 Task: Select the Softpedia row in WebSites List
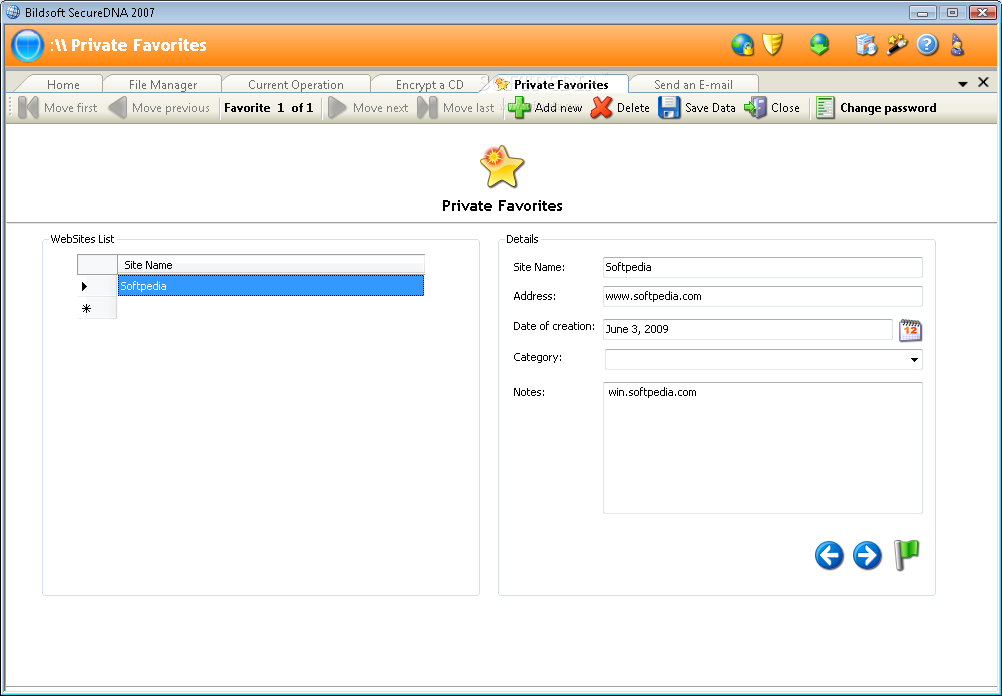270,286
